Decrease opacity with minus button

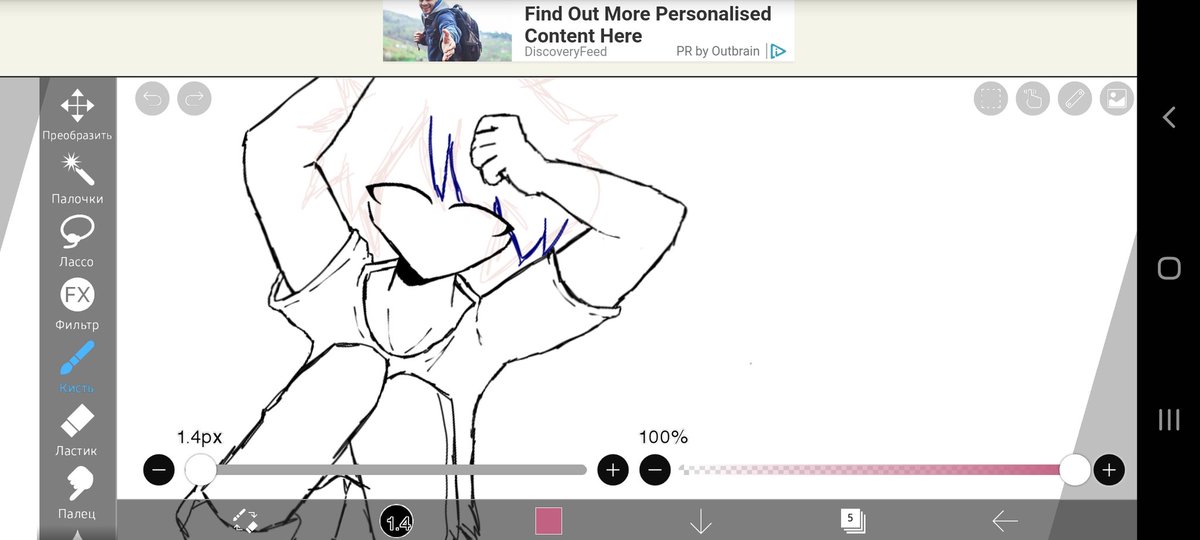click(655, 469)
